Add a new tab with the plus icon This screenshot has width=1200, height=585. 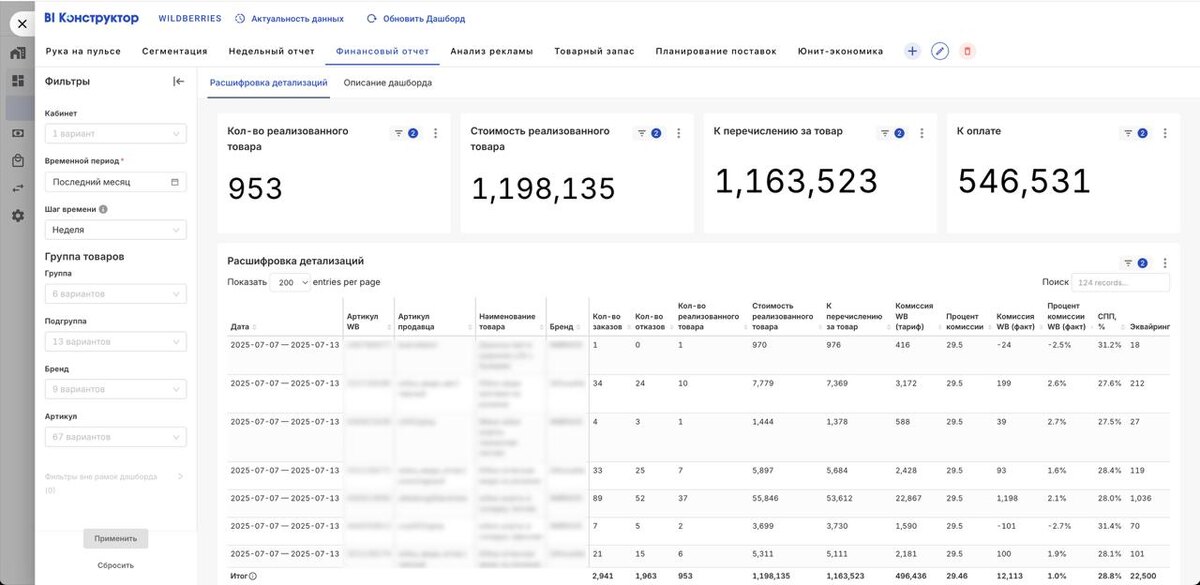912,51
